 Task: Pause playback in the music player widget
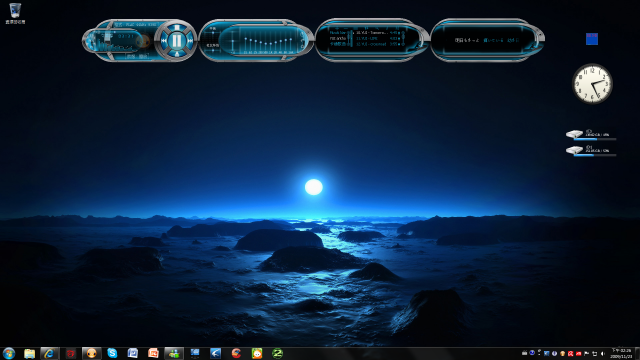click(177, 41)
